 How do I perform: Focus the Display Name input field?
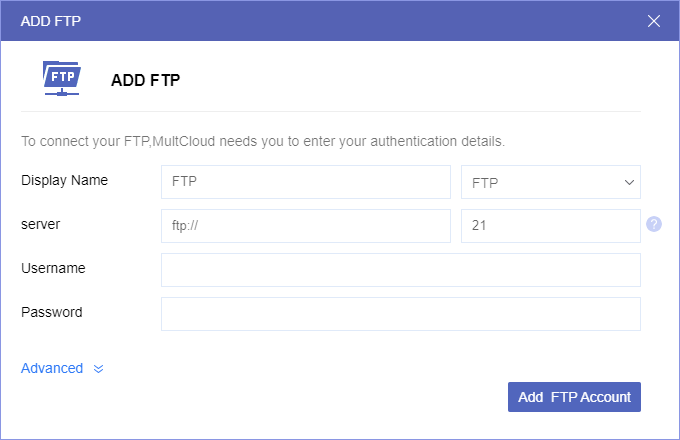coord(305,183)
